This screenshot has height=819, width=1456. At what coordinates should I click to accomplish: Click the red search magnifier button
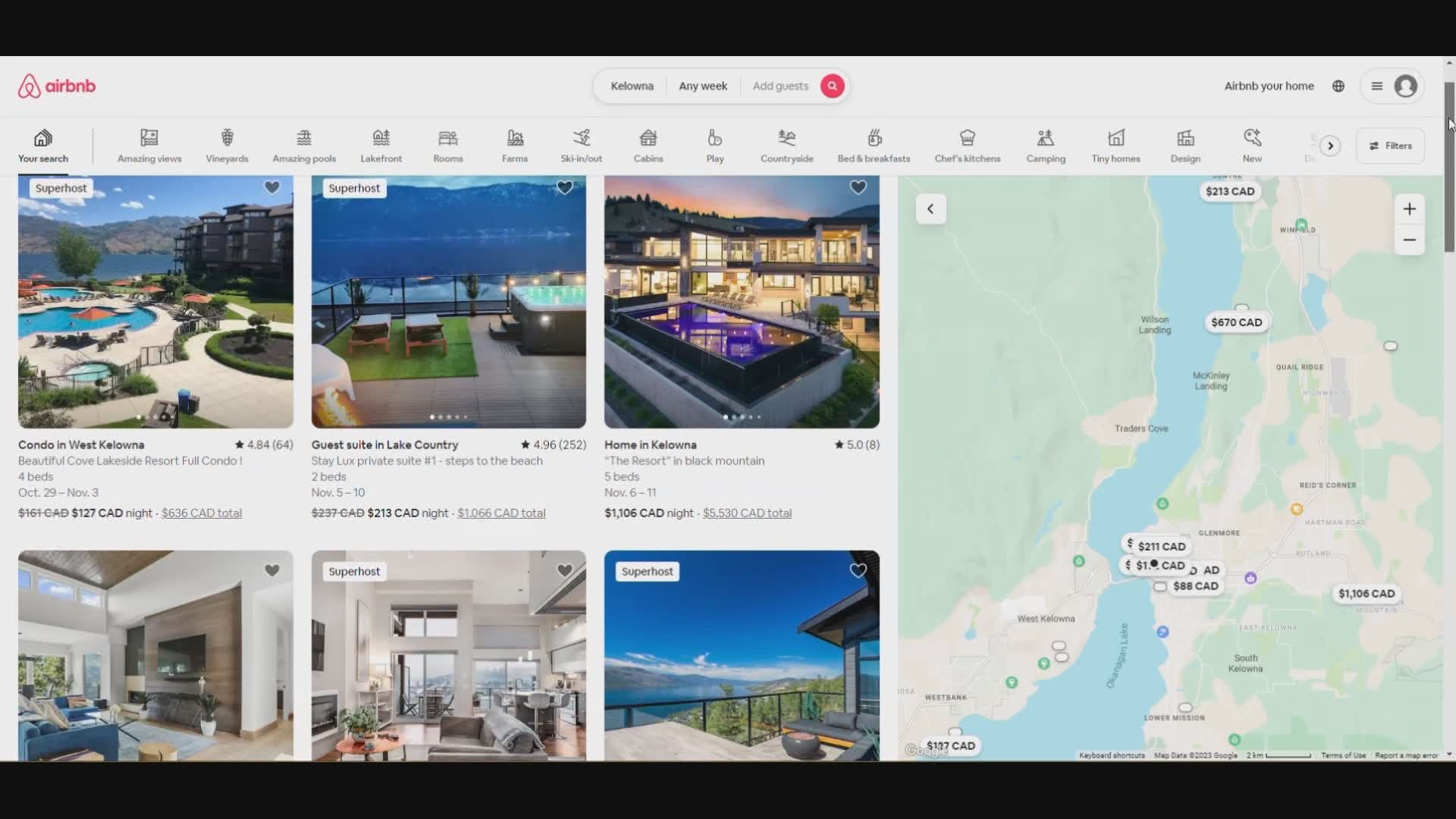[x=832, y=86]
